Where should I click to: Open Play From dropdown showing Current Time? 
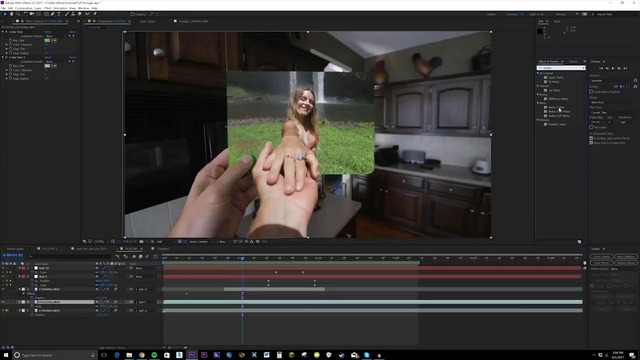point(613,113)
